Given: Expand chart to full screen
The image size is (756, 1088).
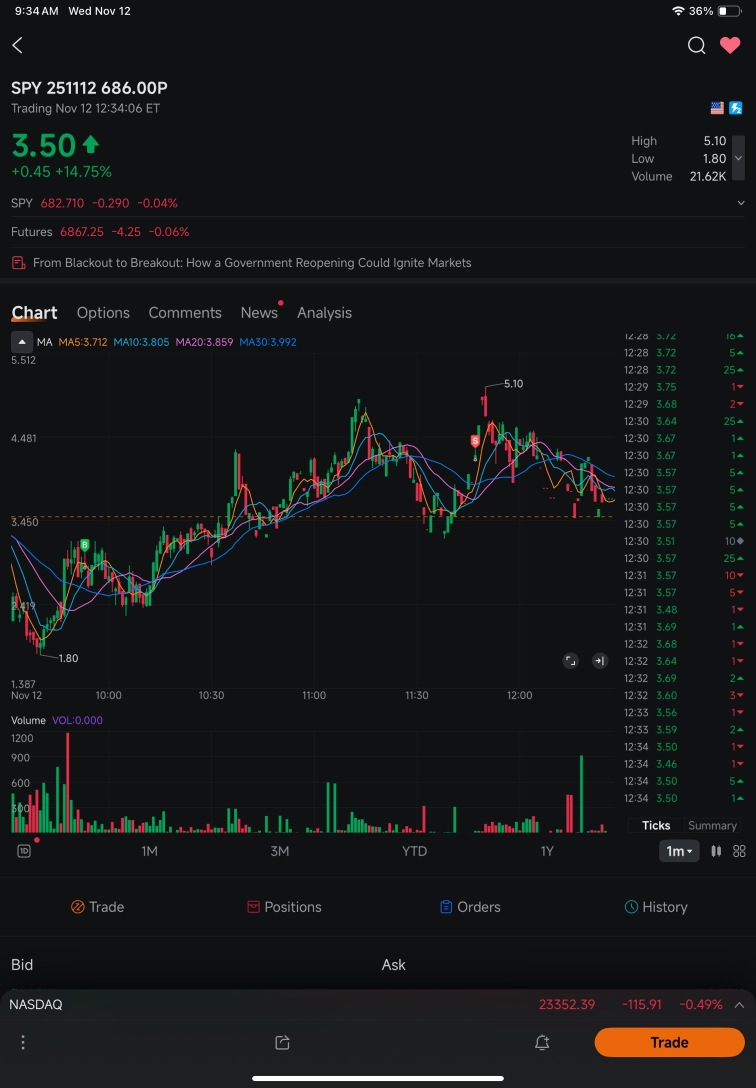Looking at the screenshot, I should [x=570, y=661].
